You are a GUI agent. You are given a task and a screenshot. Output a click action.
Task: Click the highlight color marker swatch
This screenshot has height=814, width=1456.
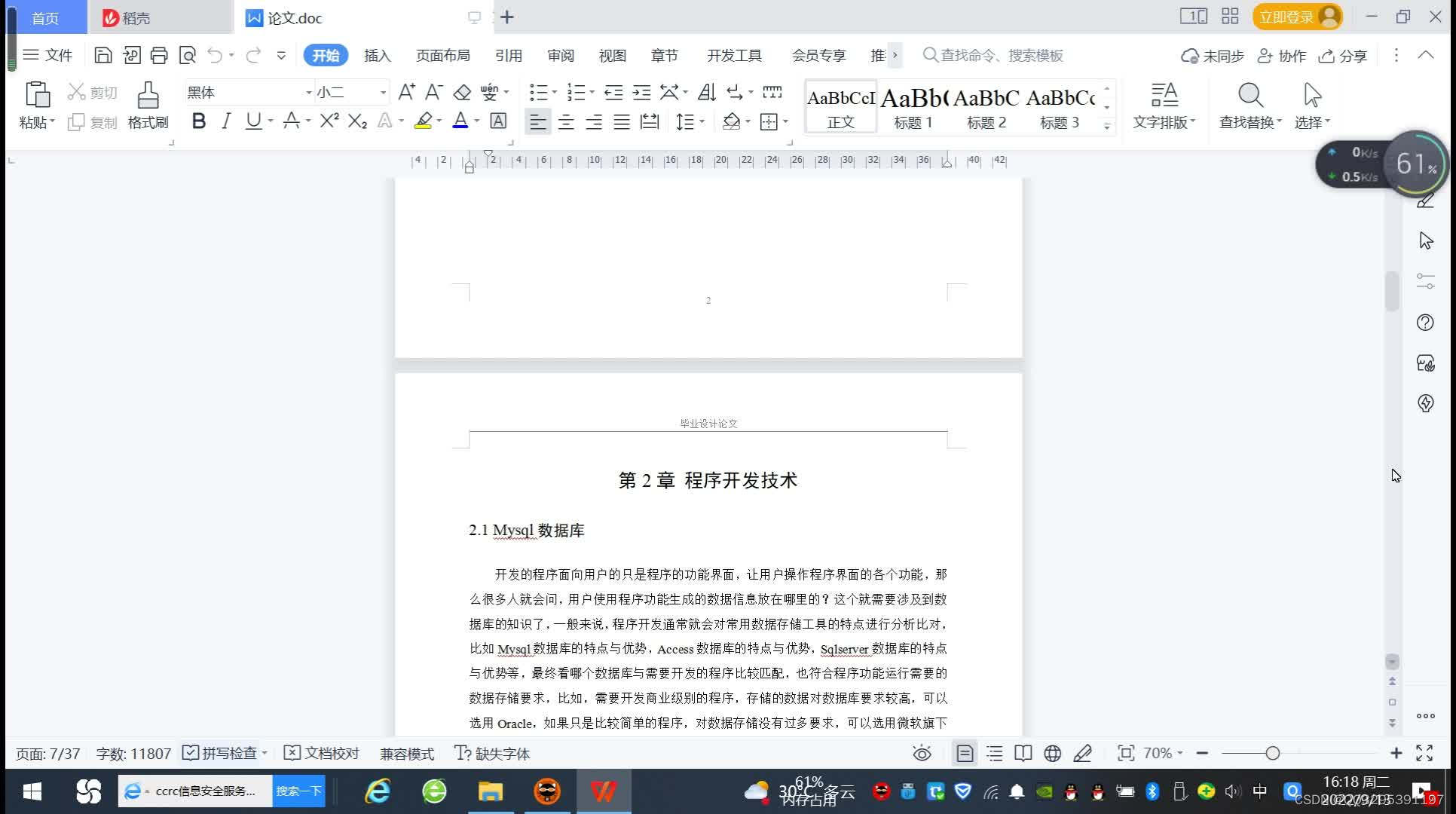(x=423, y=121)
